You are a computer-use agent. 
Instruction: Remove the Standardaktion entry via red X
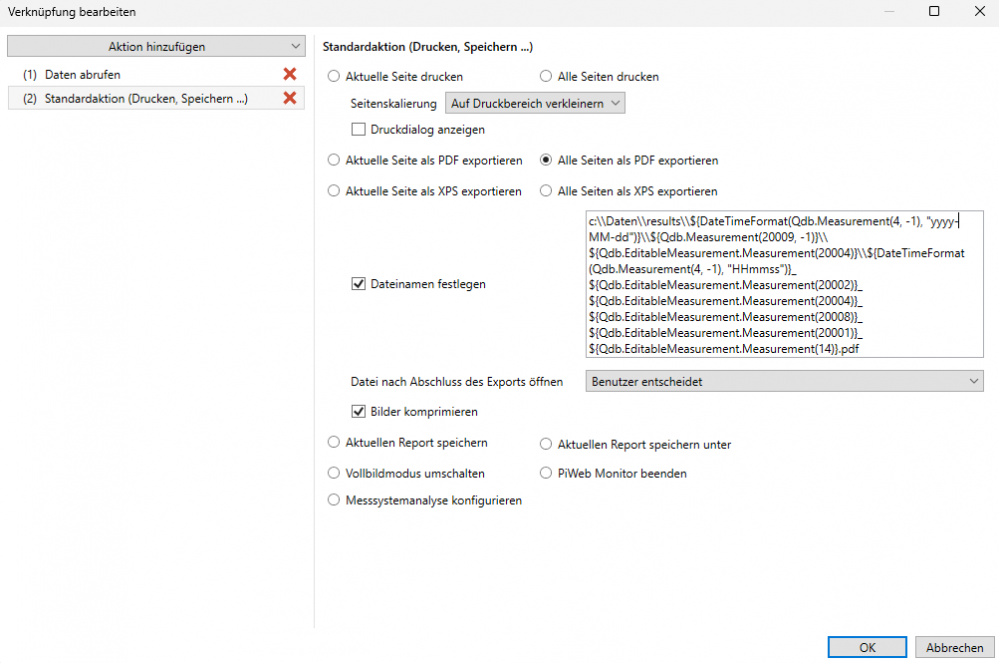[290, 98]
